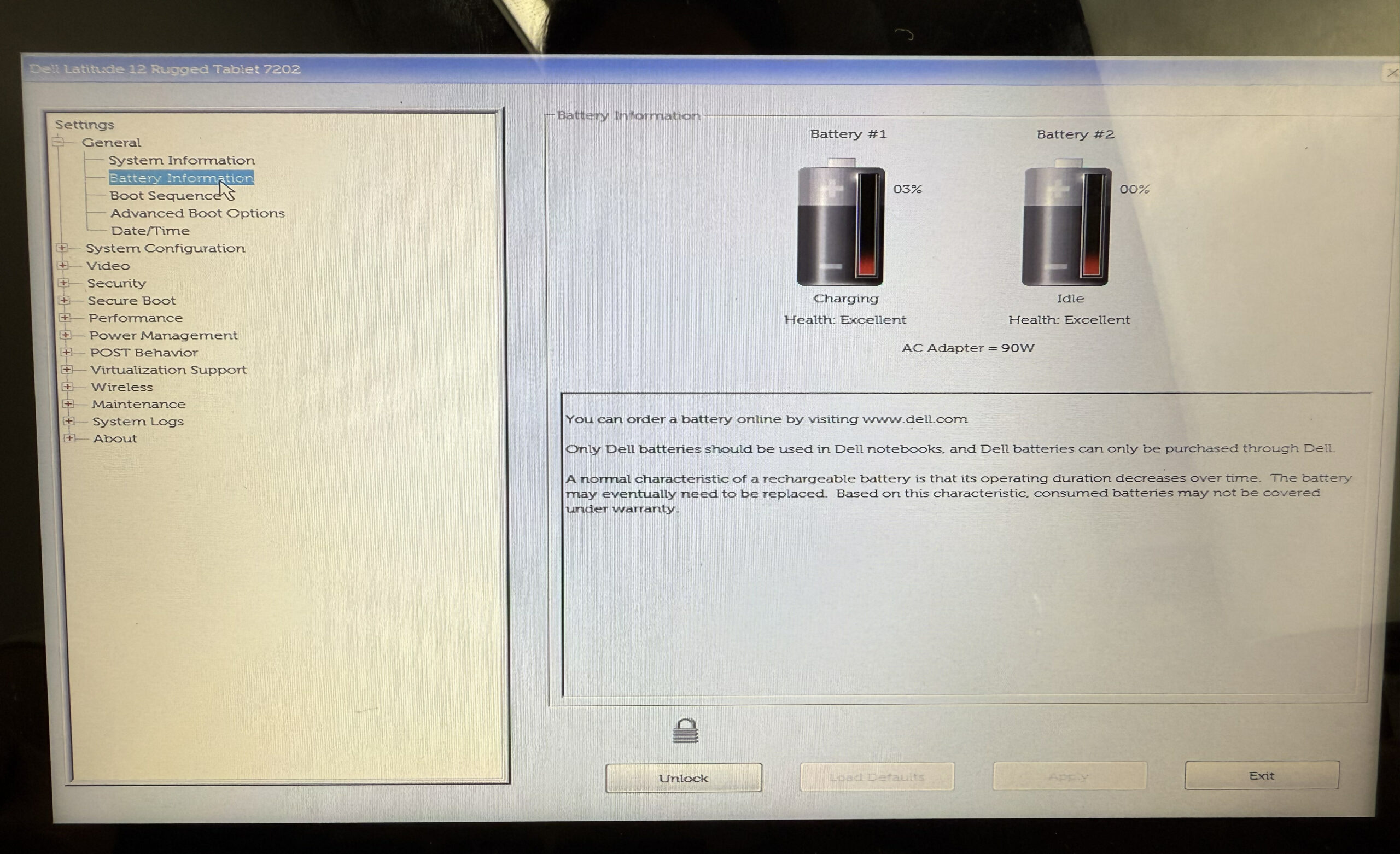Select the Secure Boot label

tap(132, 300)
